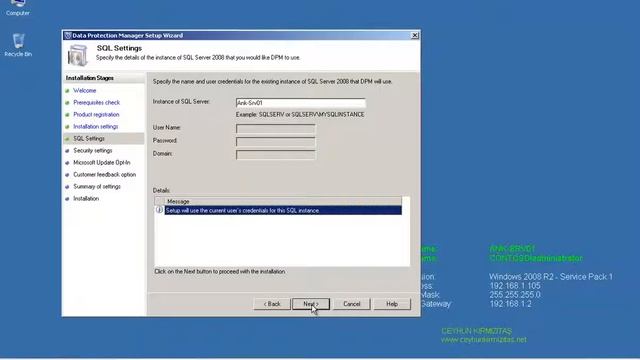Click the bullet next to Installation stage

coord(67,199)
